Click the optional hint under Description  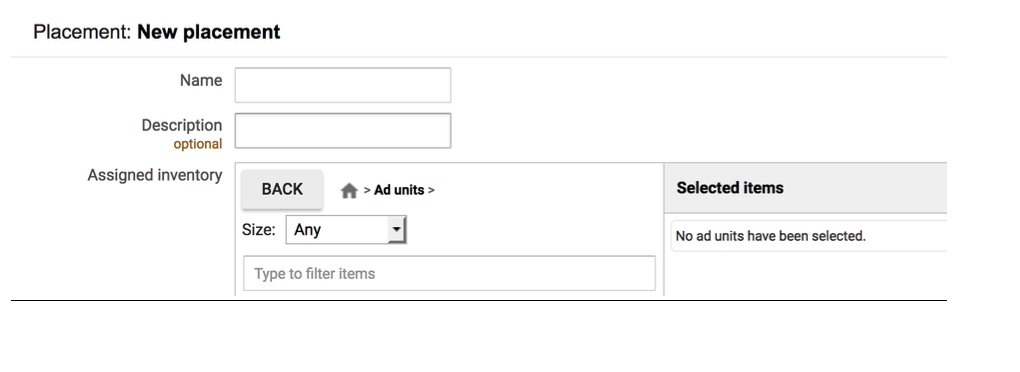coord(198,144)
